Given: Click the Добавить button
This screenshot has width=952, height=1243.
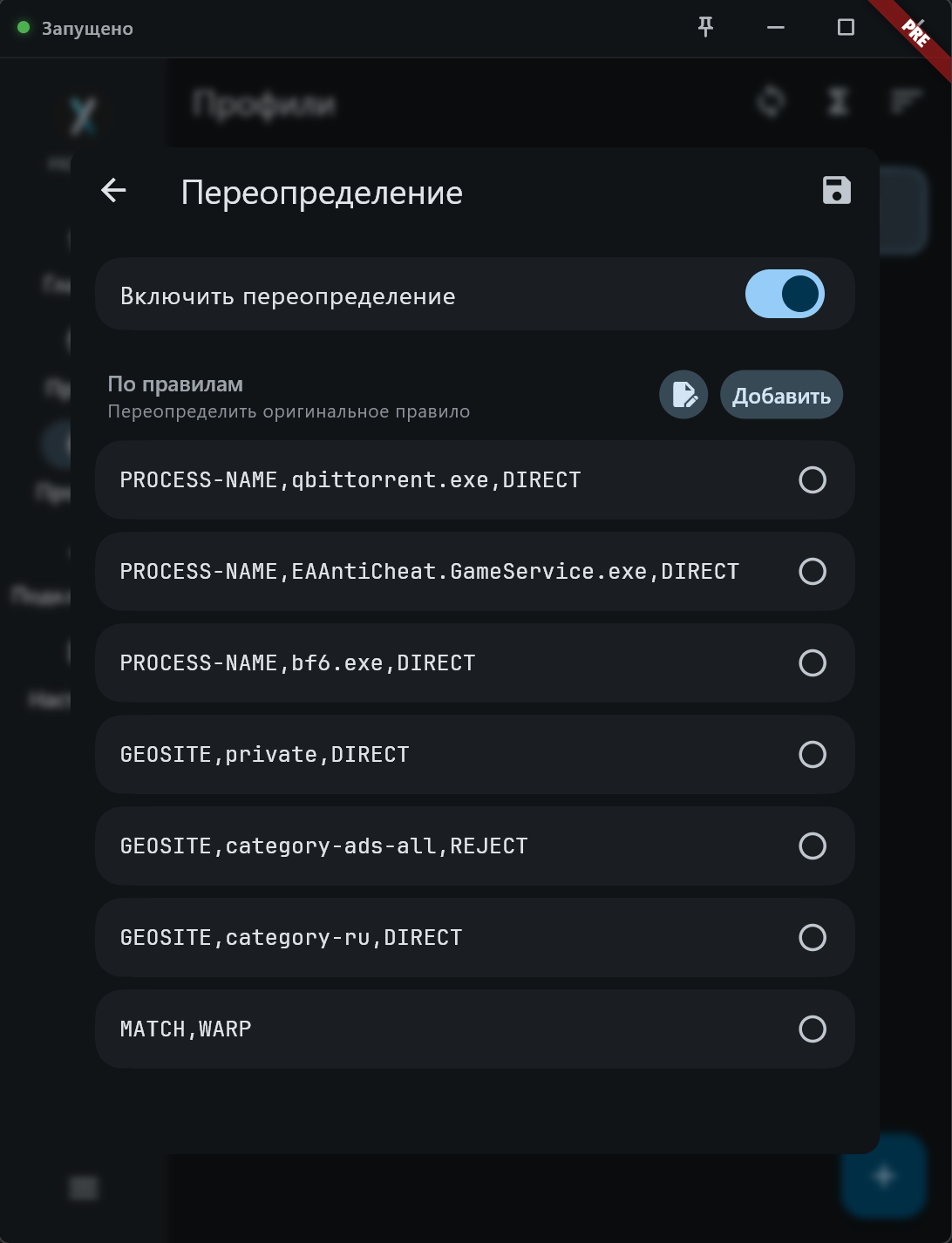Looking at the screenshot, I should (781, 395).
